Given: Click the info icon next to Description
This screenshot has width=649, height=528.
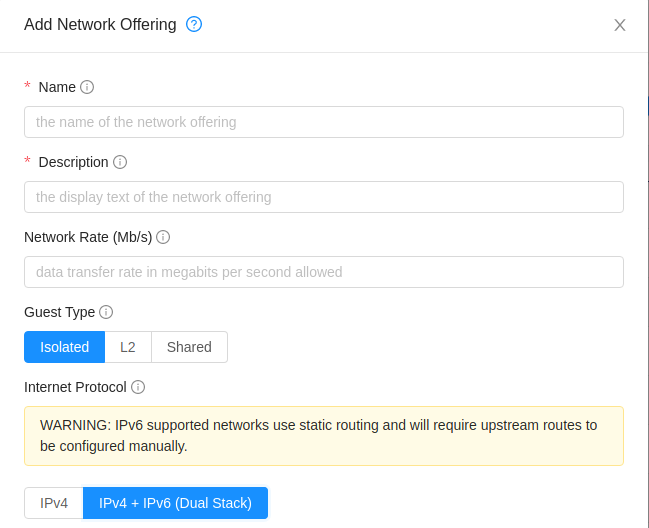Looking at the screenshot, I should click(x=120, y=162).
